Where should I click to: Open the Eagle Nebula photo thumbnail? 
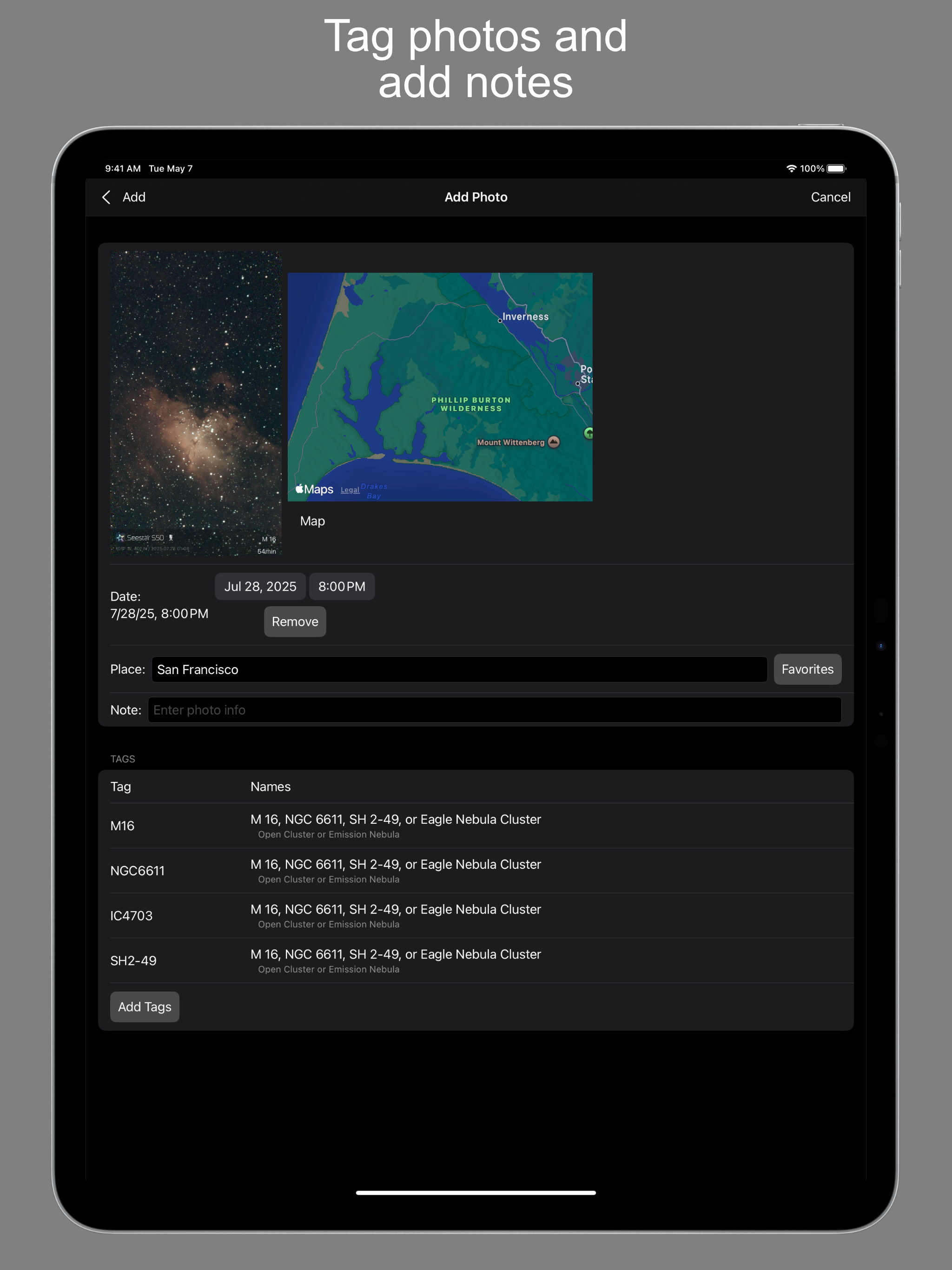click(196, 403)
